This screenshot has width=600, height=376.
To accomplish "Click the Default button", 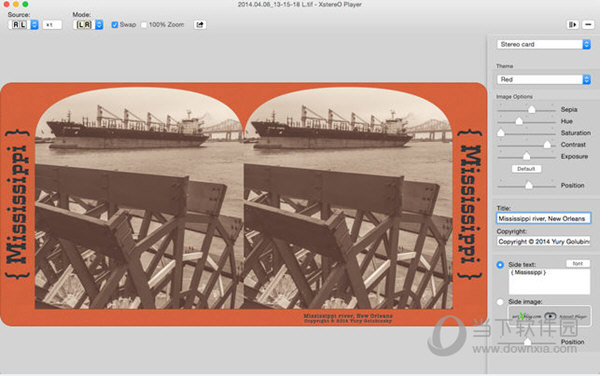I will [526, 169].
